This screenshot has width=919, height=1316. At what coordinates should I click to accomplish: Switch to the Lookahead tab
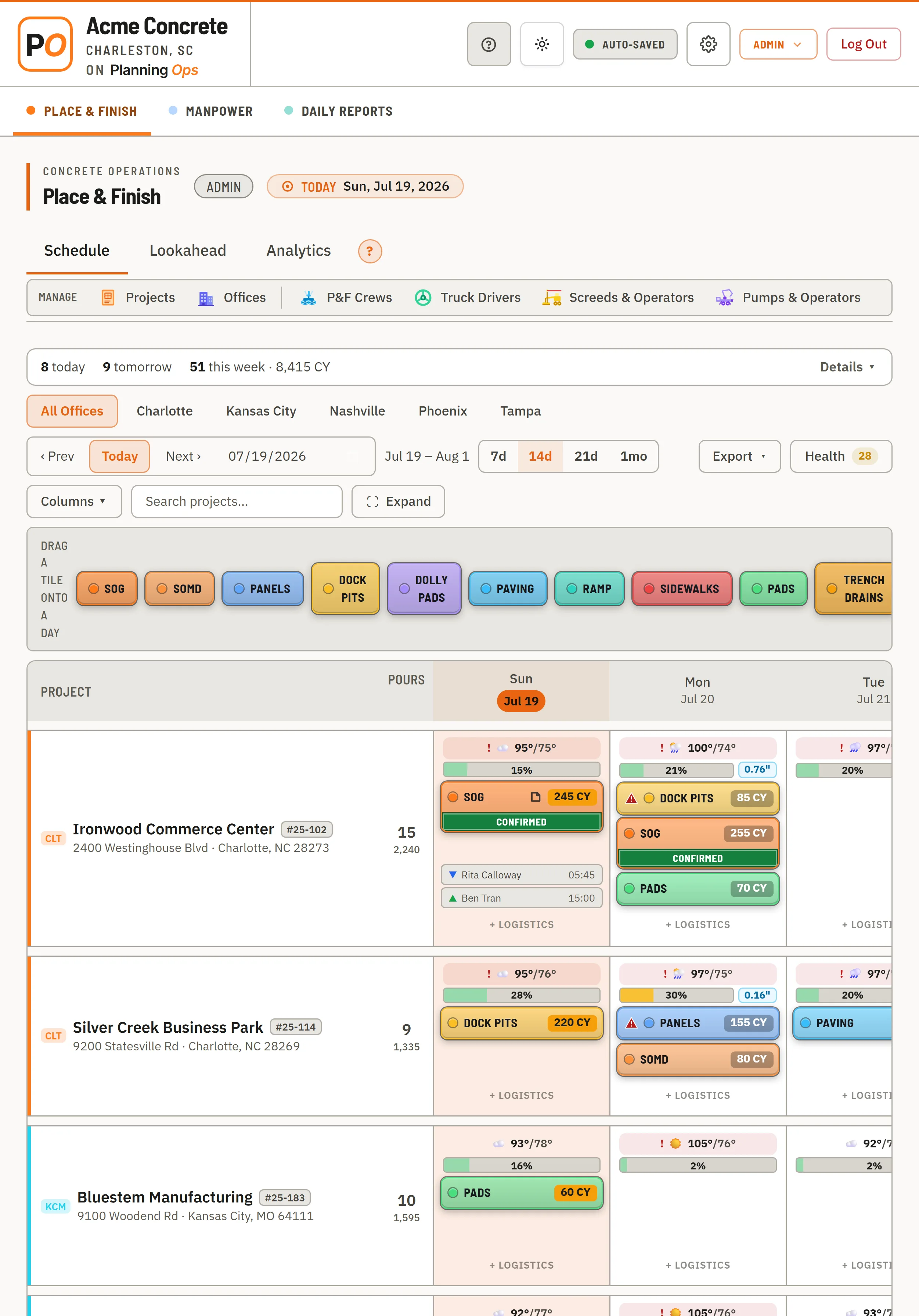pyautogui.click(x=188, y=251)
